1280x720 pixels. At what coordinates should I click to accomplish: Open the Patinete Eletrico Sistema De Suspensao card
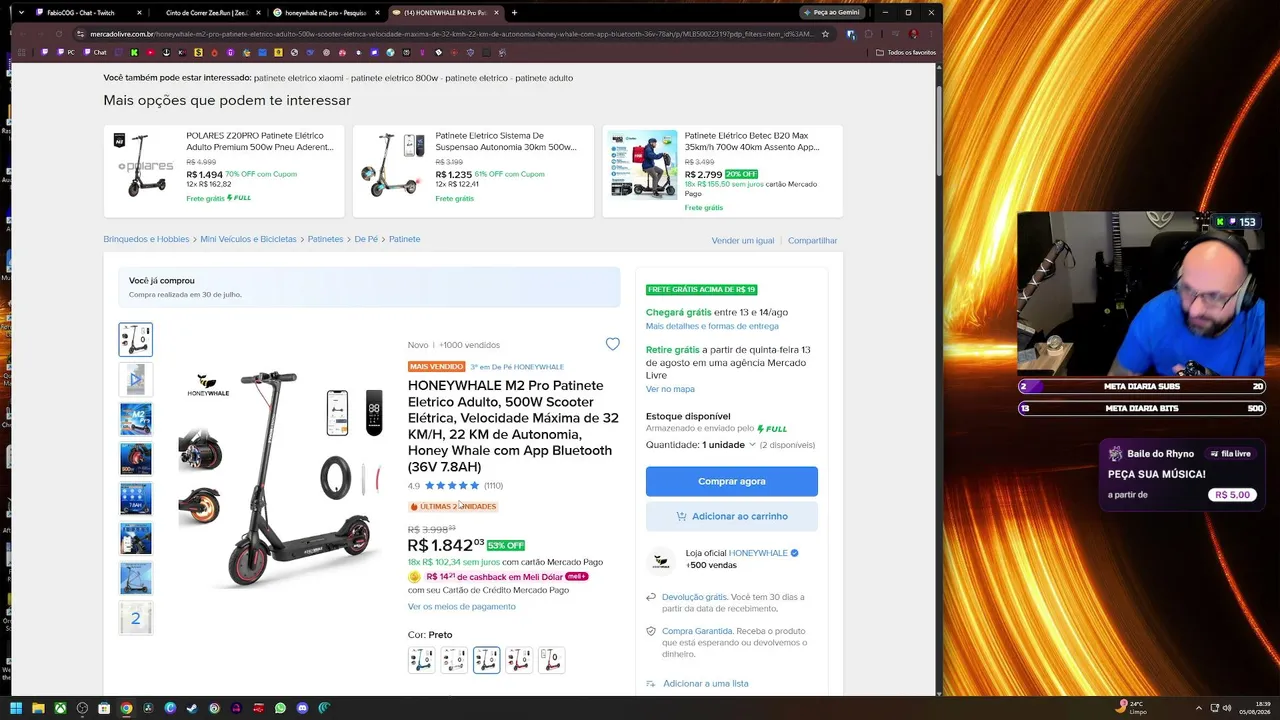coord(473,171)
